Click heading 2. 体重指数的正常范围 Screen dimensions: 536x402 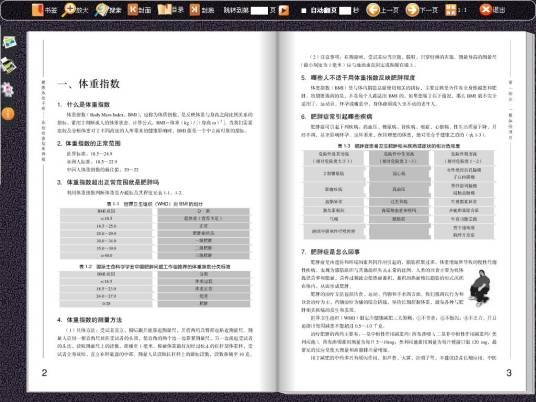pyautogui.click(x=89, y=143)
